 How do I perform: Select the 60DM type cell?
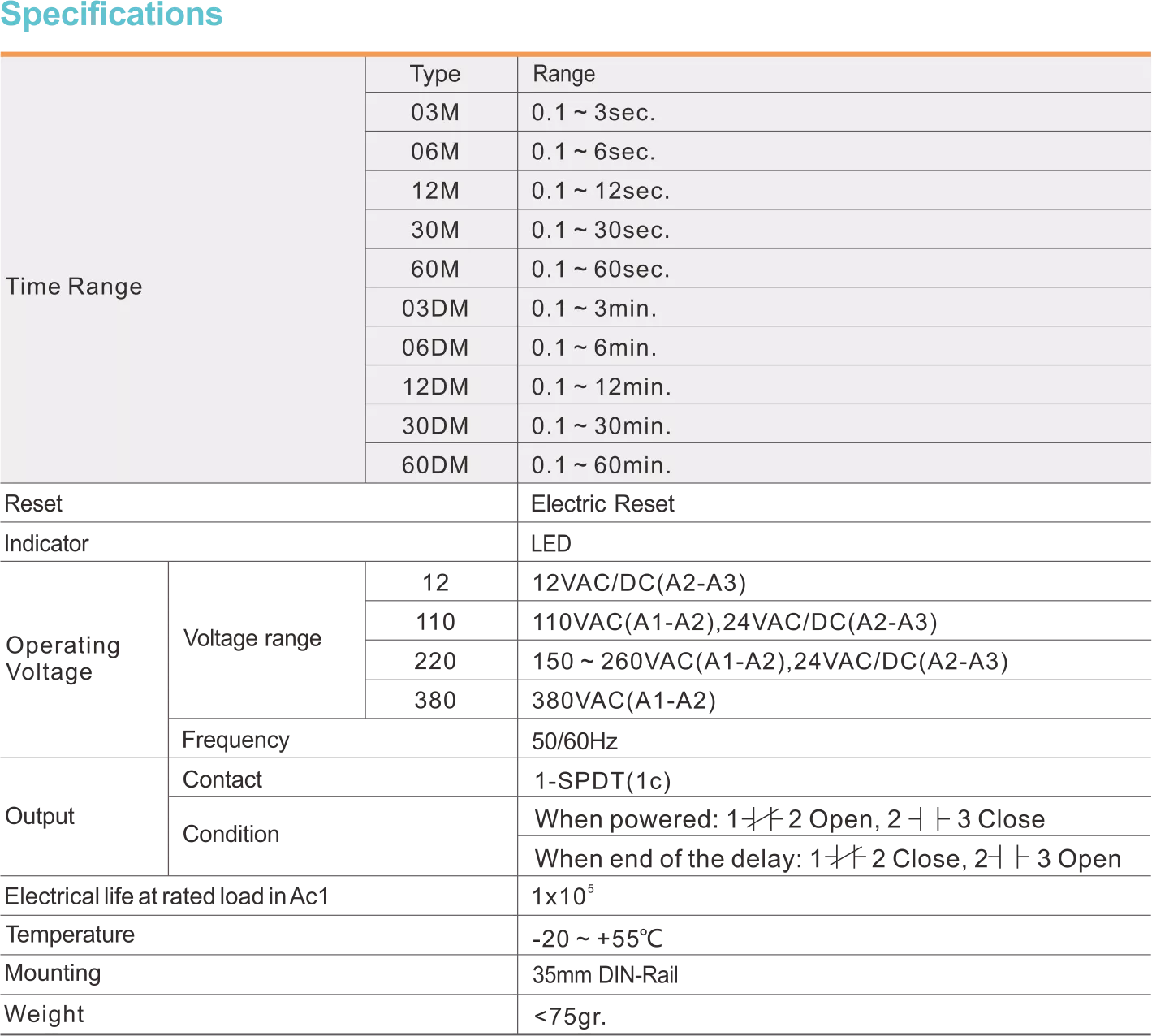coord(435,465)
